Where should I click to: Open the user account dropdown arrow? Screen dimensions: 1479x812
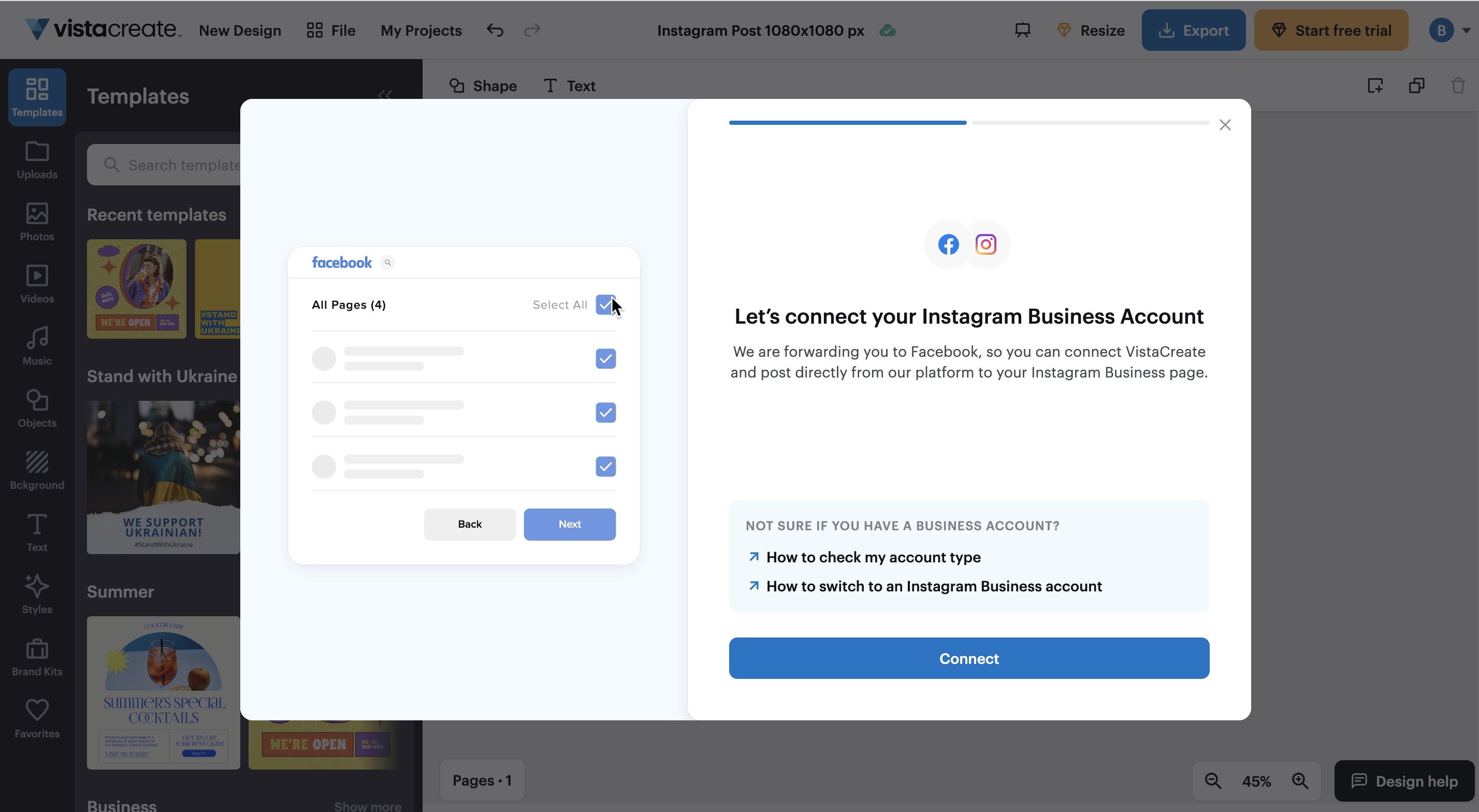point(1466,30)
